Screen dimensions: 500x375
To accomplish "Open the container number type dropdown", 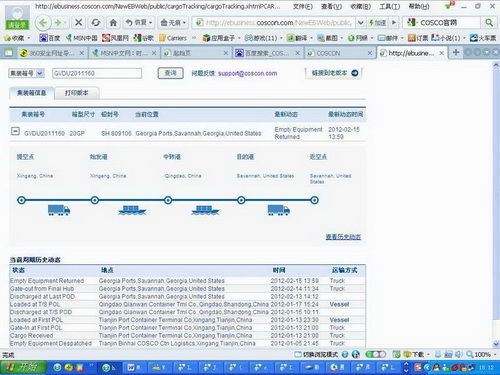I will click(x=26, y=73).
